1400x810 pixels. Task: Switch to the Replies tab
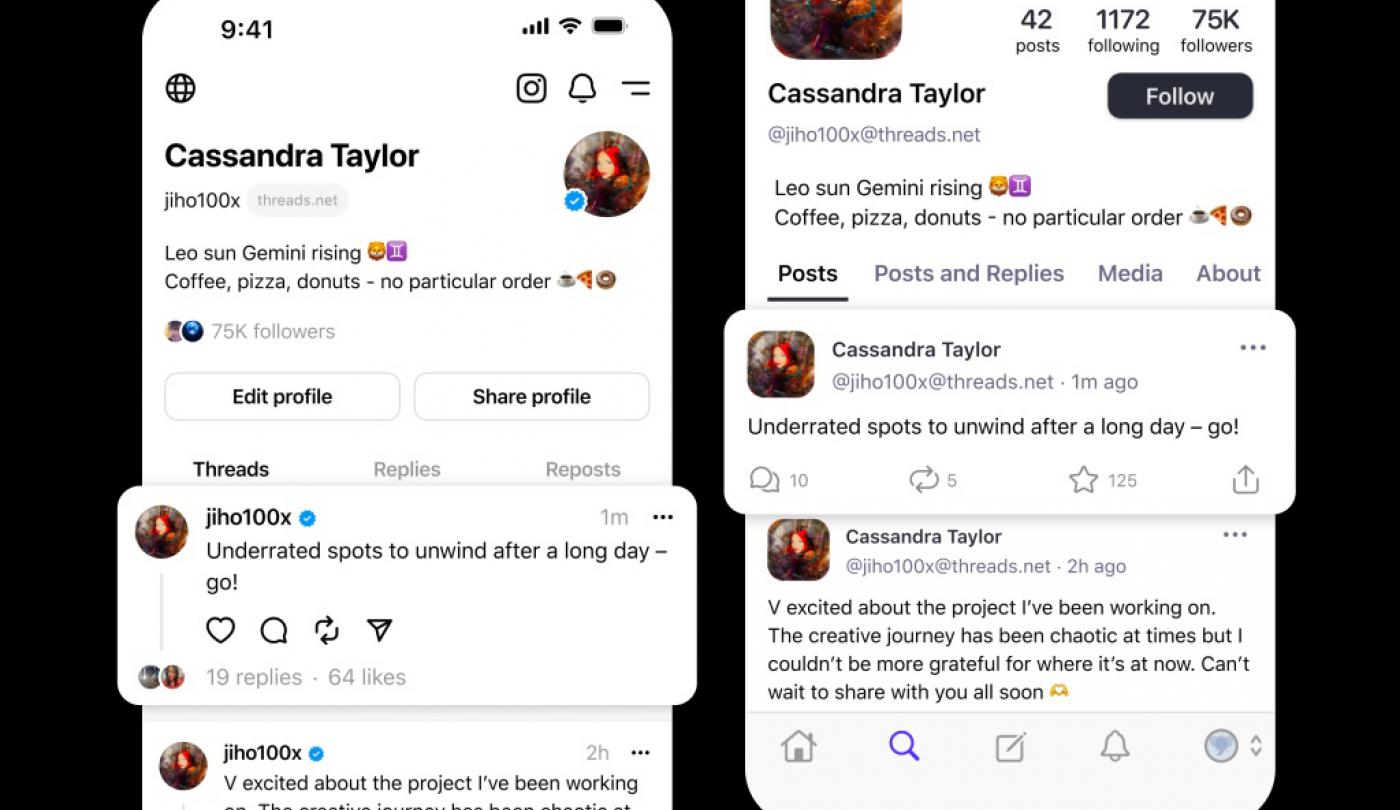[407, 469]
